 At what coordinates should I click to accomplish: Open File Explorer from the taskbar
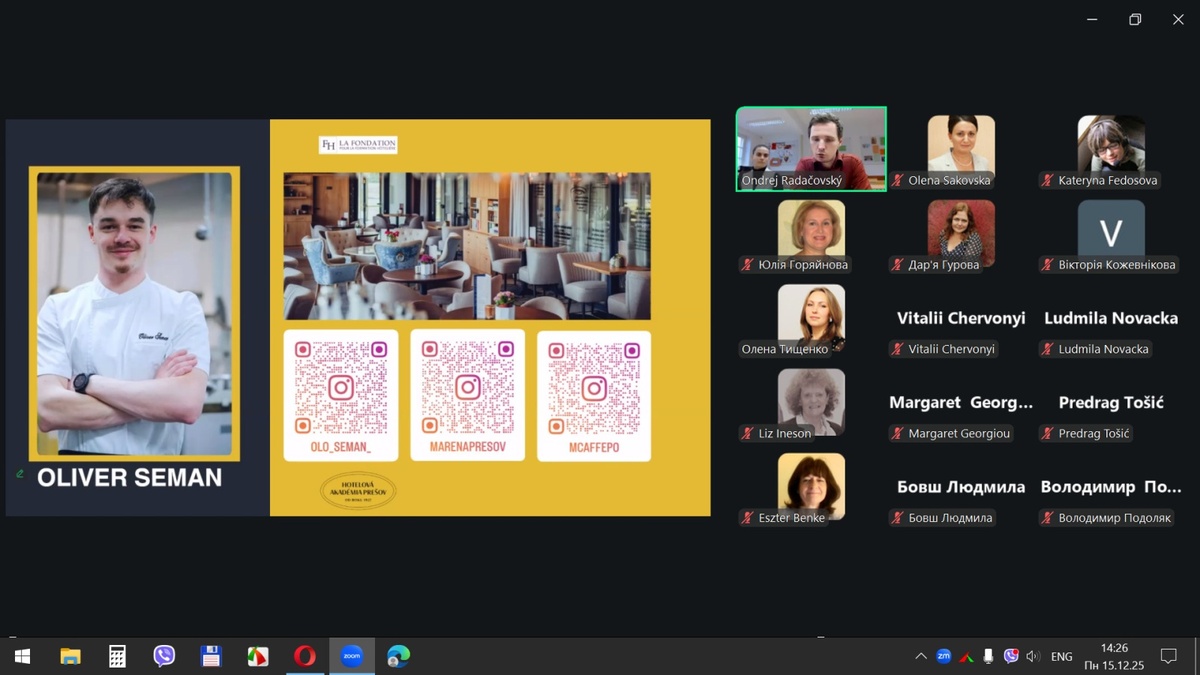[x=70, y=656]
